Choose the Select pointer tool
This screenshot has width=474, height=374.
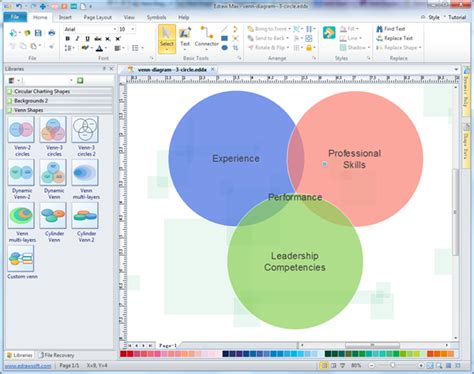click(x=167, y=39)
